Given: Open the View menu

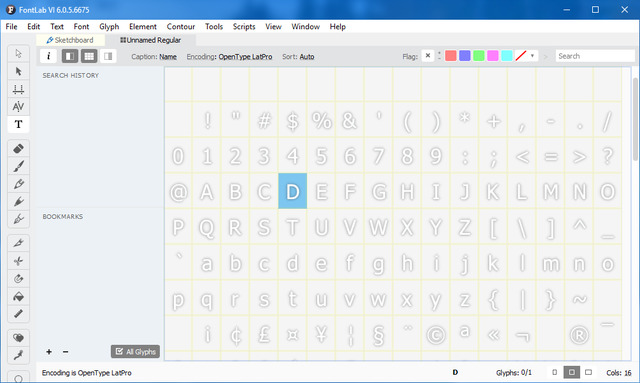Looking at the screenshot, I should pyautogui.click(x=273, y=27).
